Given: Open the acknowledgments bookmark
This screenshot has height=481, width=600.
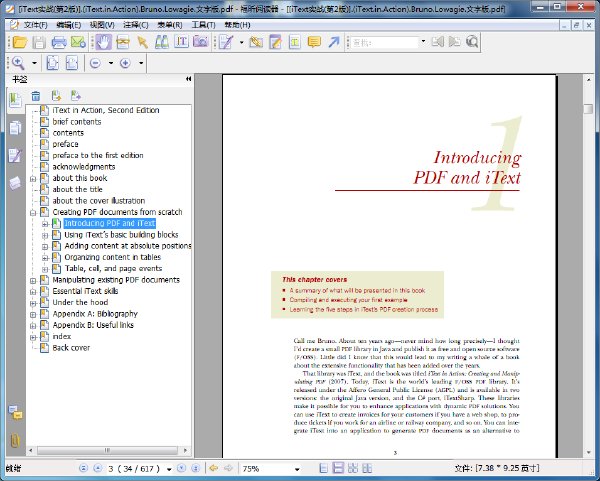Looking at the screenshot, I should click(x=84, y=167).
